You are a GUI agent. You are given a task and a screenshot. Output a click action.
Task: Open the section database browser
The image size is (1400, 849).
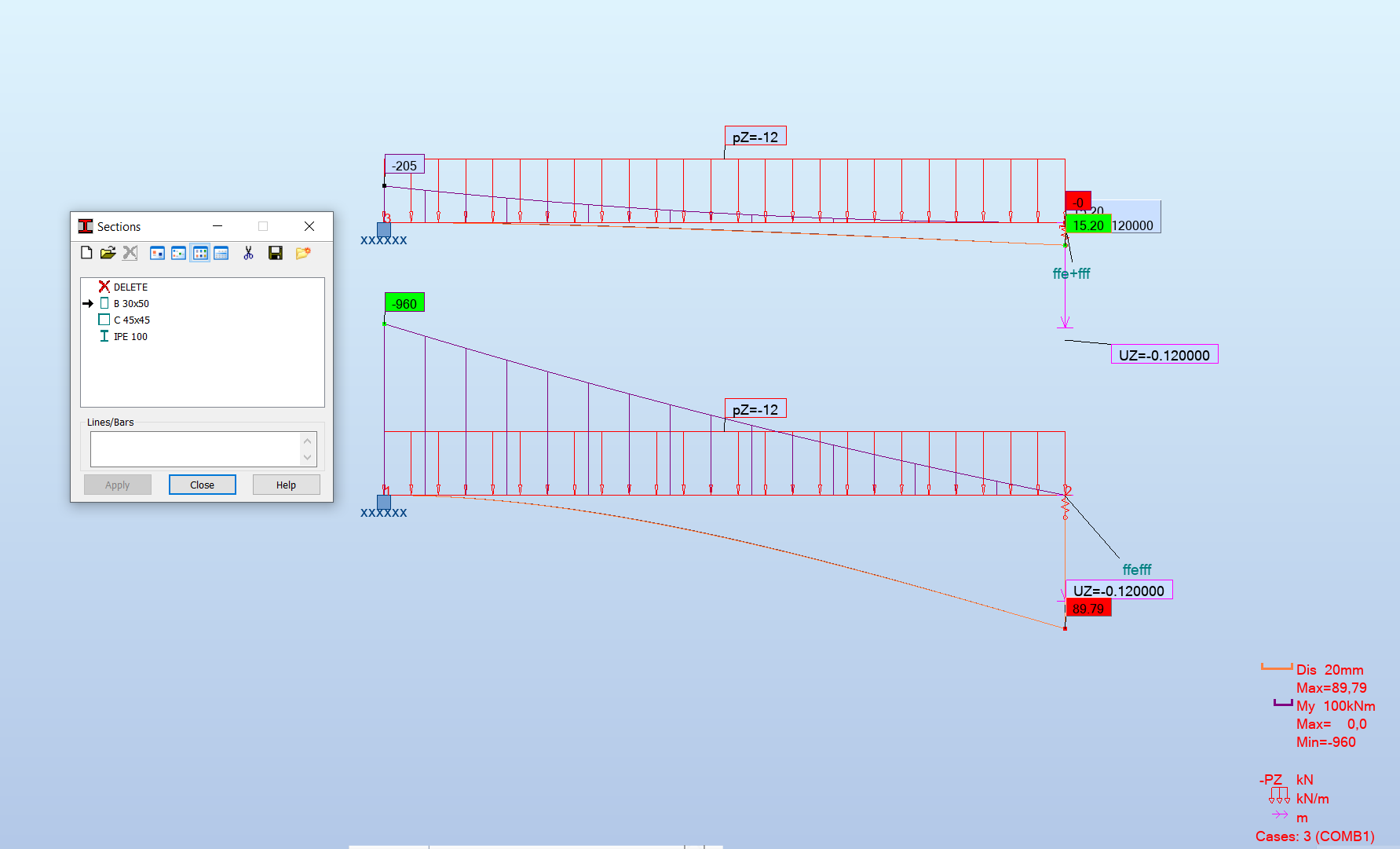click(x=109, y=252)
